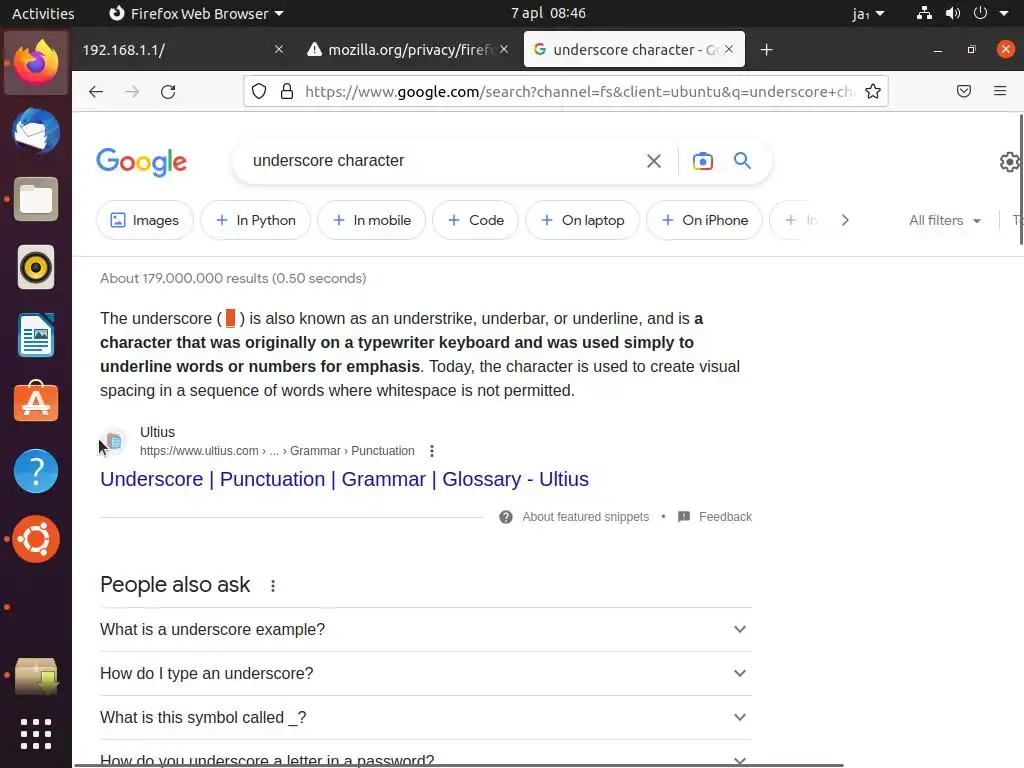The width and height of the screenshot is (1024, 768).
Task: Switch to mozilla.org privacy tab
Action: pos(408,50)
